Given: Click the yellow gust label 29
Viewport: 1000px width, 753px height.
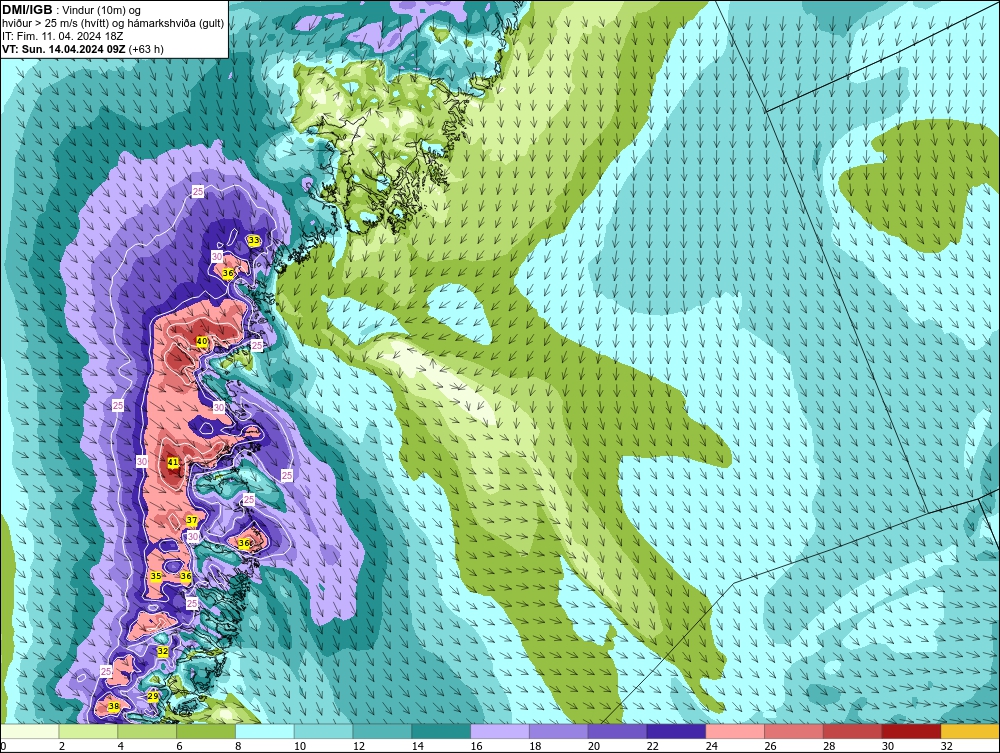Looking at the screenshot, I should (152, 696).
